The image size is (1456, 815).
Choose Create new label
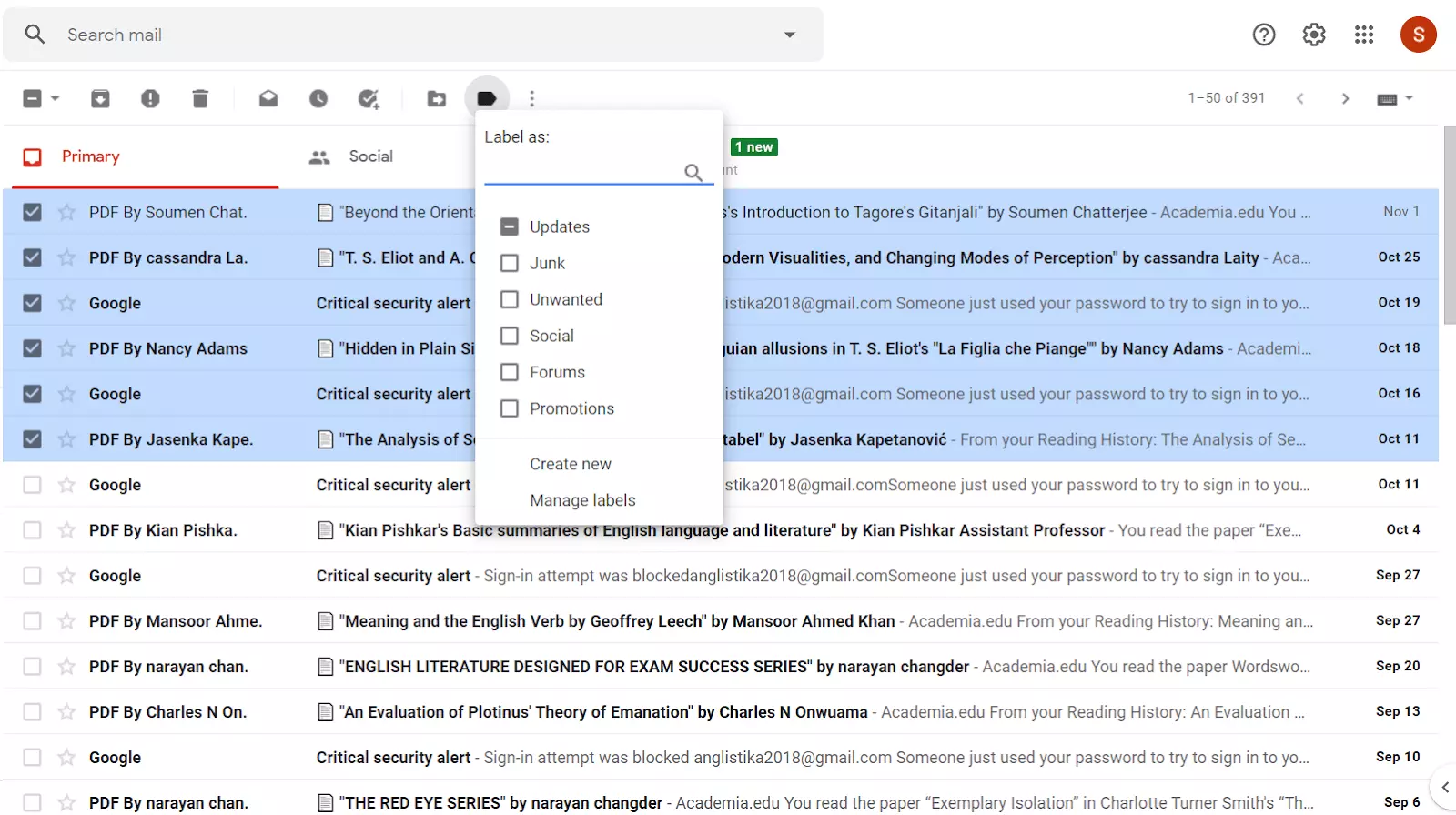click(x=571, y=464)
